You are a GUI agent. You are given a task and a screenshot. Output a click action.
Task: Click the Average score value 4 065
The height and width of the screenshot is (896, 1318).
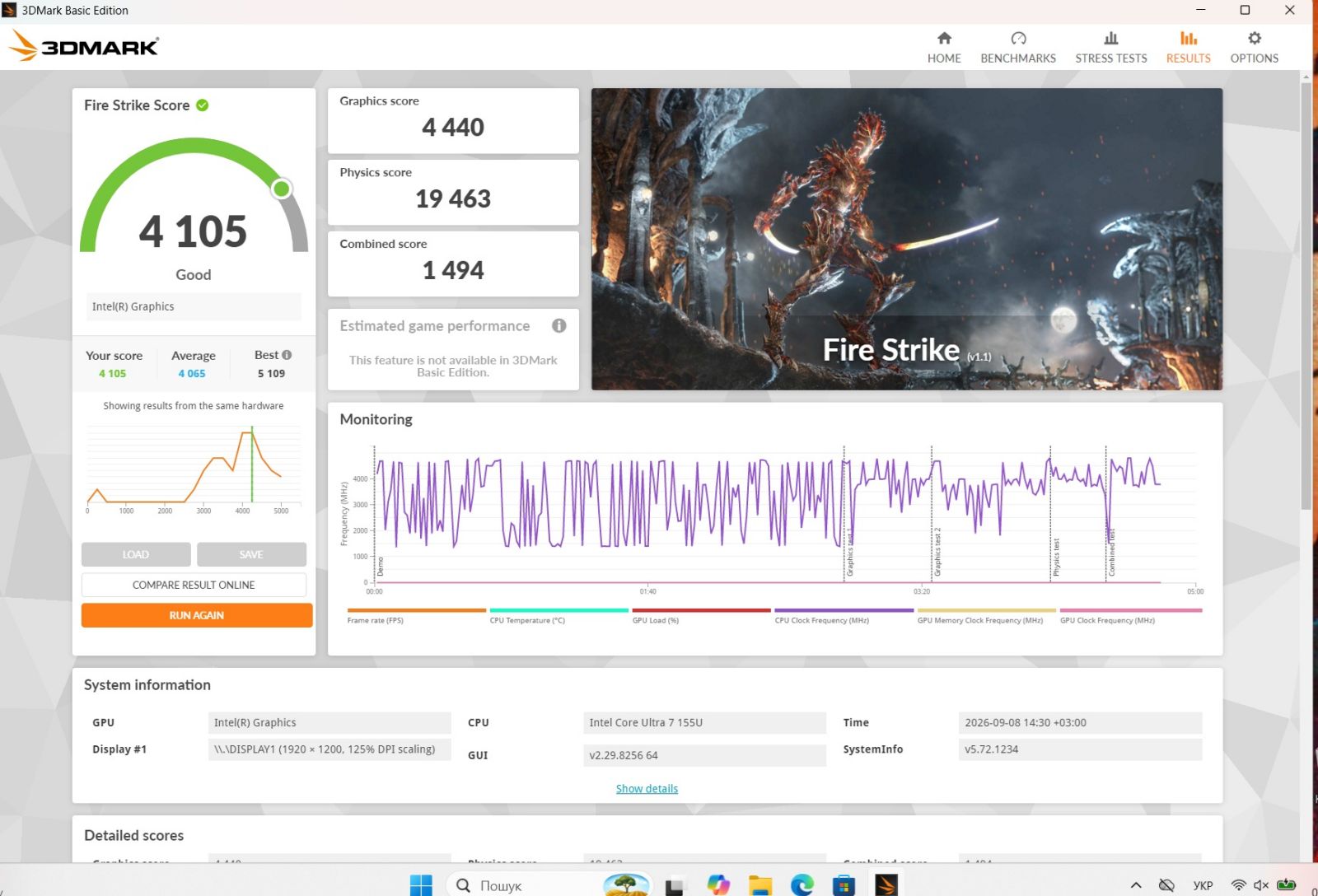tap(192, 374)
